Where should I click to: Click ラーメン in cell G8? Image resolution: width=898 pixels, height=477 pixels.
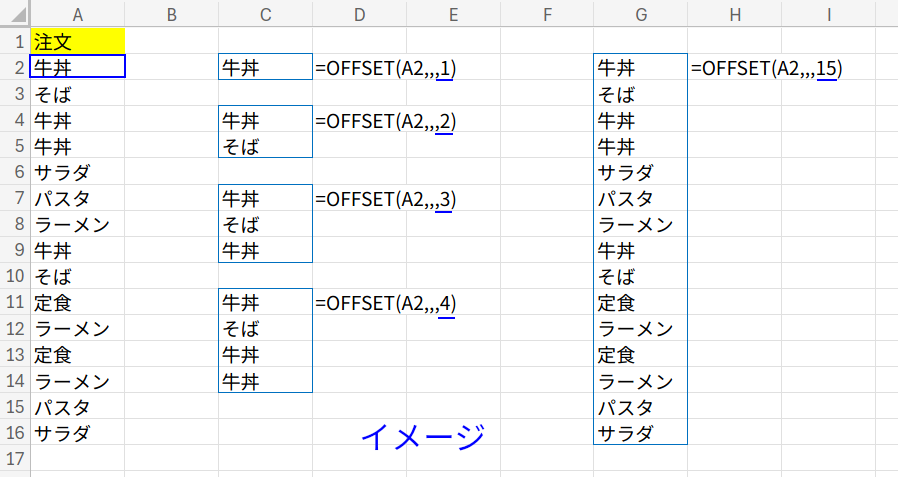tap(640, 224)
